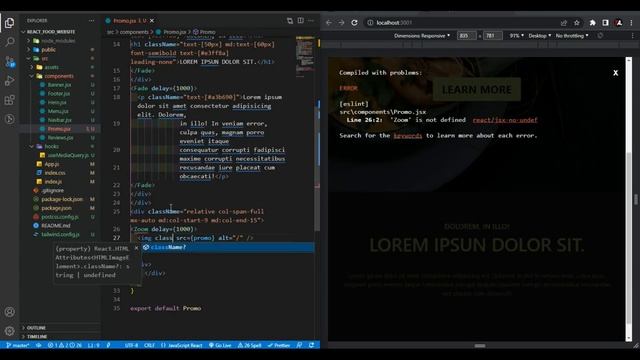The image size is (640, 360).
Task: Open the Search view in the activity bar
Action: point(9,42)
